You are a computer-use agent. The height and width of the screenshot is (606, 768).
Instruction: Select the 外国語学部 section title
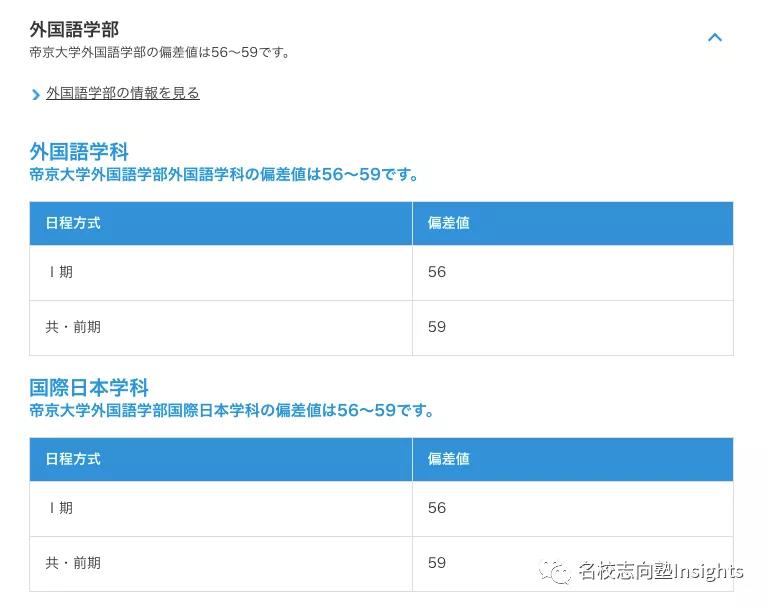(x=74, y=29)
